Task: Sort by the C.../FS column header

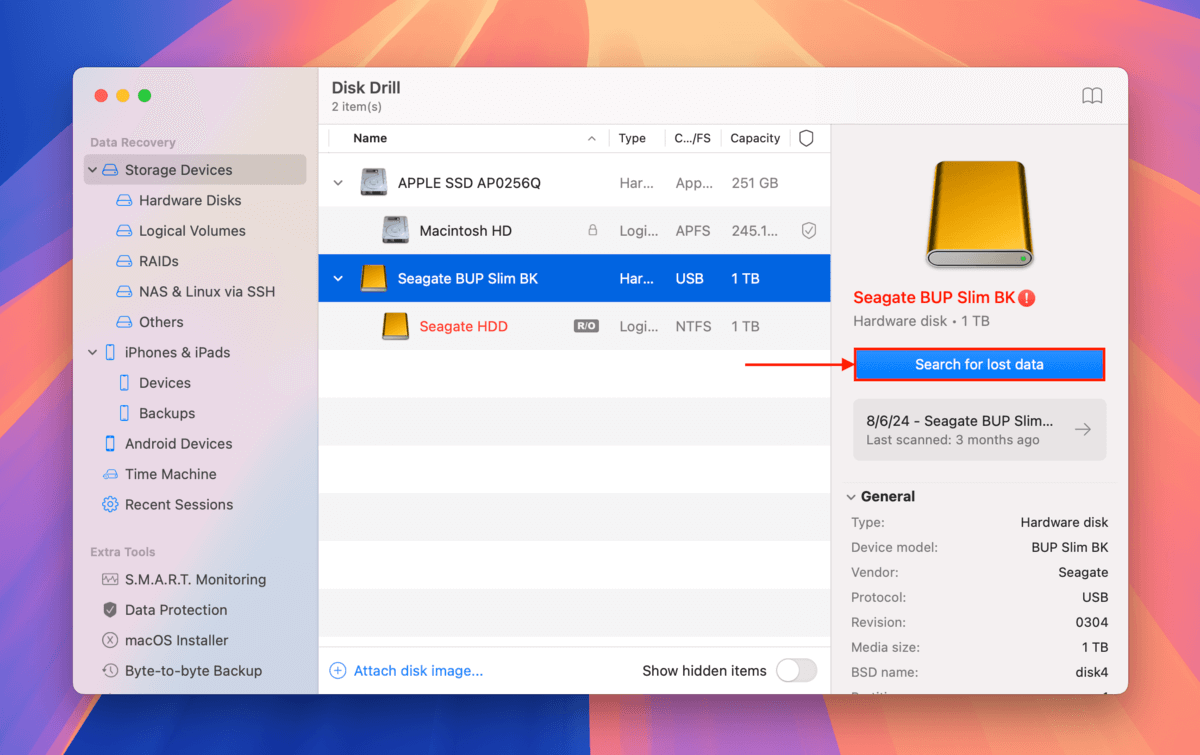Action: [692, 138]
